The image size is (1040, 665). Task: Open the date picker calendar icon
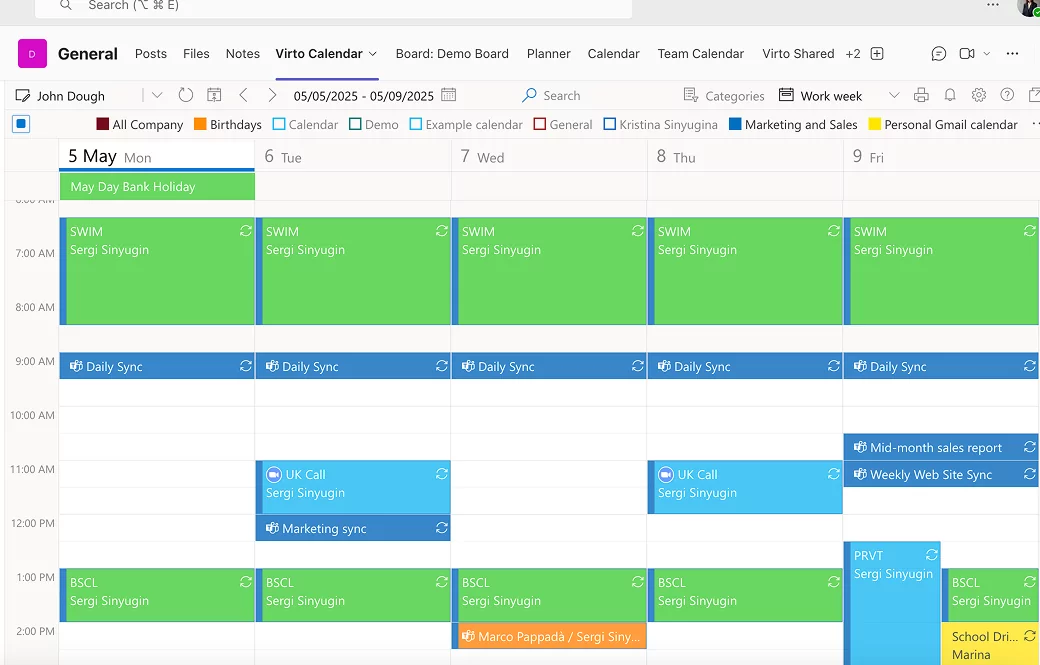coord(448,95)
